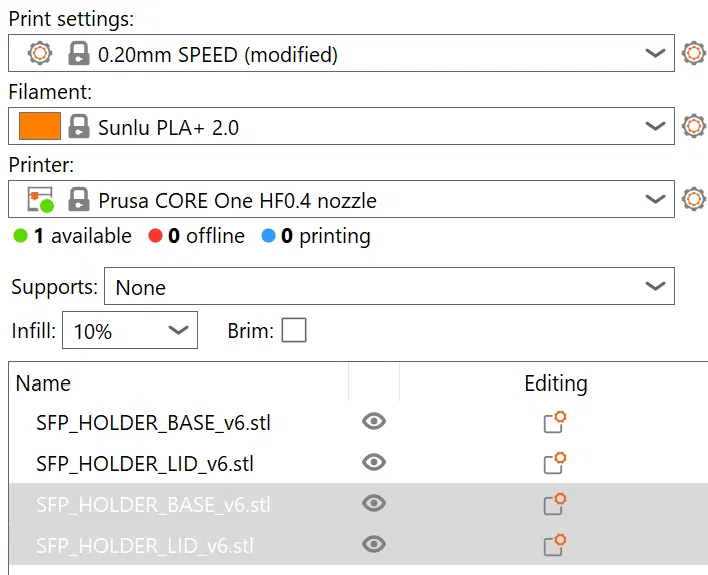The image size is (708, 575).
Task: Toggle visibility of highlighted SFP_HOLDER_LID_v6.stl
Action: coord(374,544)
